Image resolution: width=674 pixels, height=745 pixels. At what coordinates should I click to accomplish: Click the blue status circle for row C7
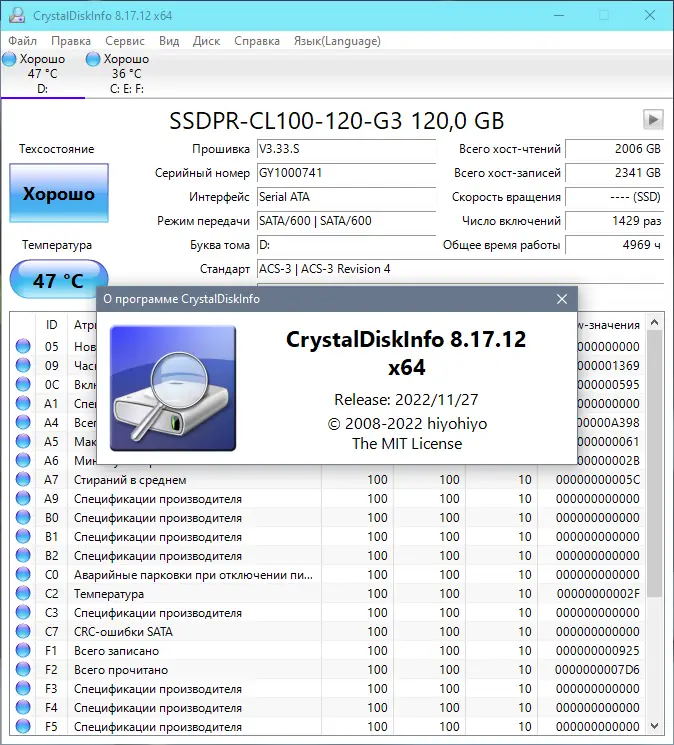(x=23, y=631)
